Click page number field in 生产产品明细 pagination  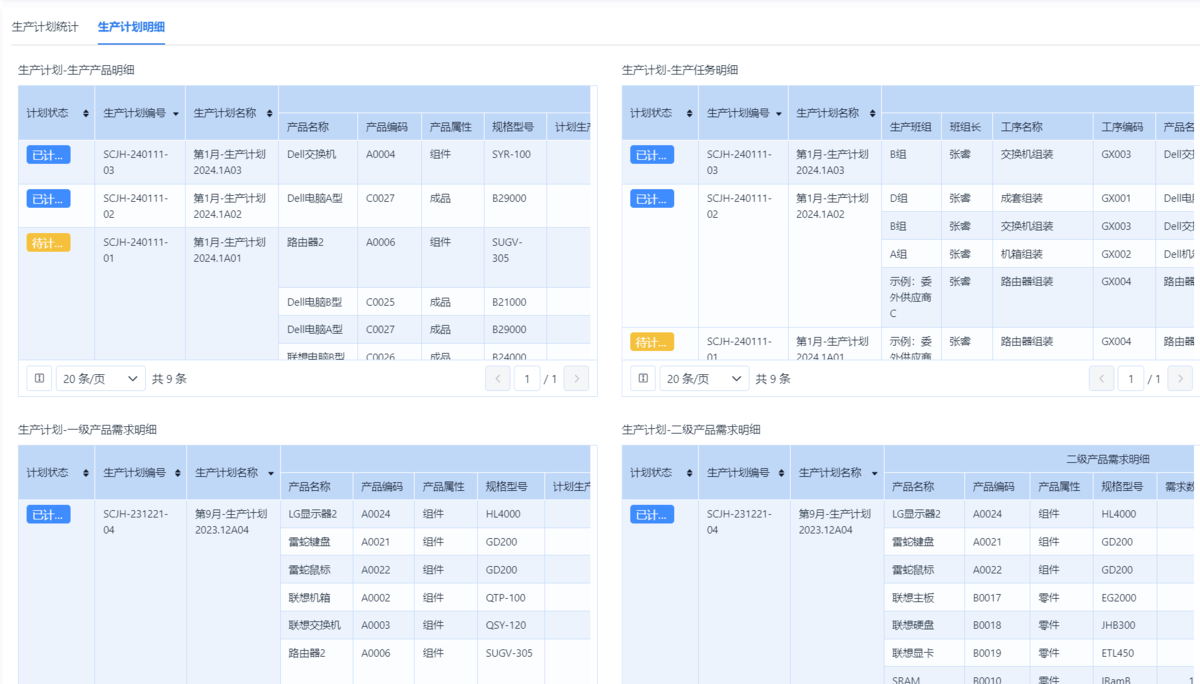(527, 379)
